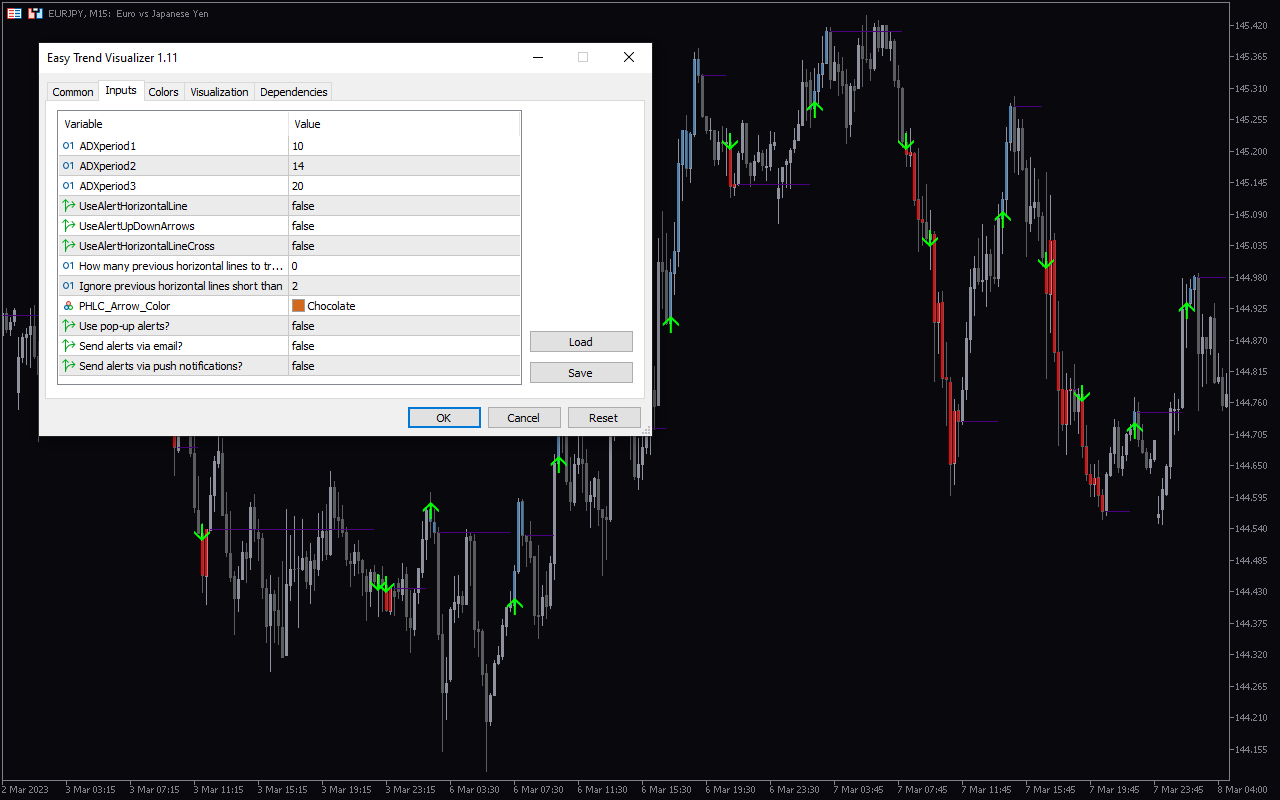The height and width of the screenshot is (800, 1280).
Task: Click the PHLC_Arrow_Color color type icon
Action: coord(69,306)
